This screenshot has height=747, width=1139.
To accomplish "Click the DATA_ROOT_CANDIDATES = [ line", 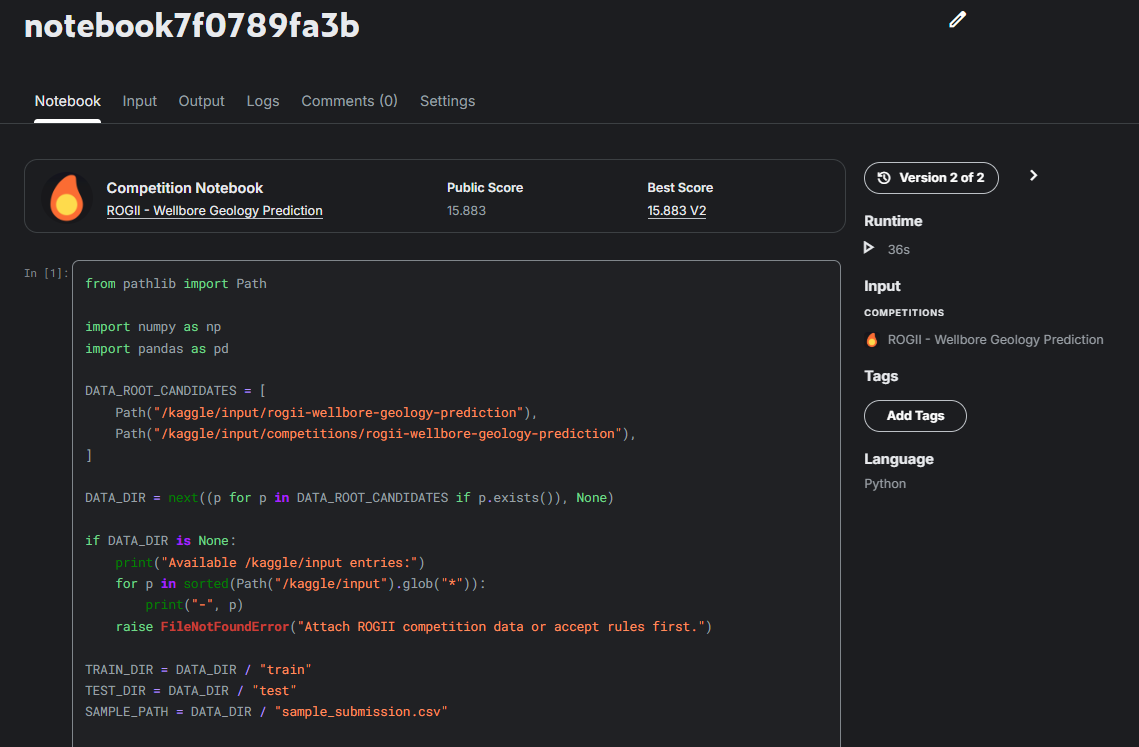I will (x=175, y=391).
